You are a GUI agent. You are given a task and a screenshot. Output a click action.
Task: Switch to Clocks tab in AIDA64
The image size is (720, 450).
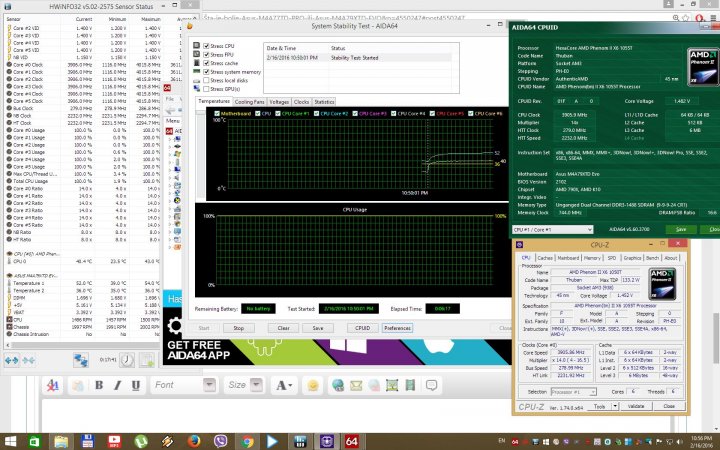tap(301, 102)
